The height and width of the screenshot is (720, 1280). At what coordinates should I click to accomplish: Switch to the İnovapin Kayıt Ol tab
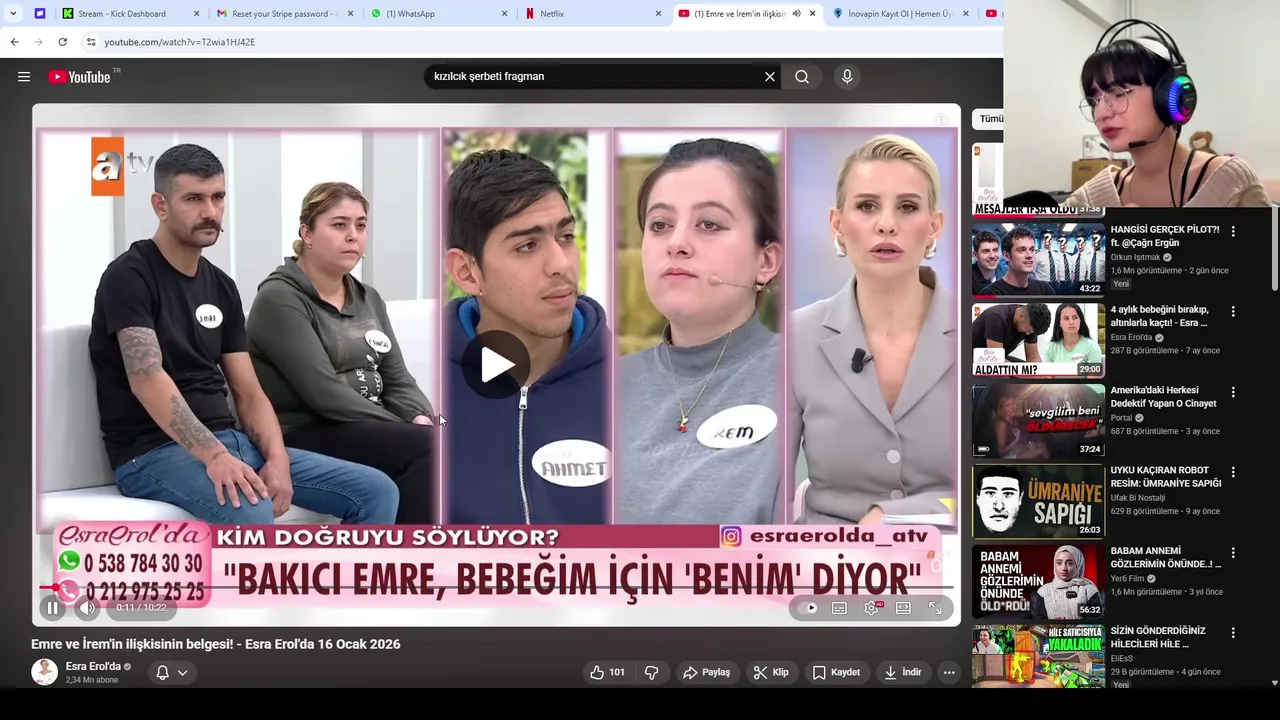coord(900,14)
